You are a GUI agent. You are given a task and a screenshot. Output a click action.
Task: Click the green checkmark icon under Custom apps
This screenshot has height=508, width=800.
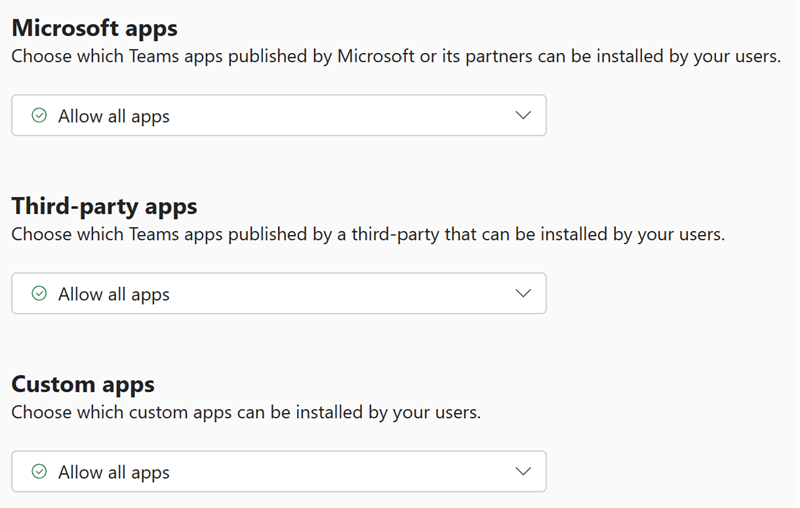39,472
